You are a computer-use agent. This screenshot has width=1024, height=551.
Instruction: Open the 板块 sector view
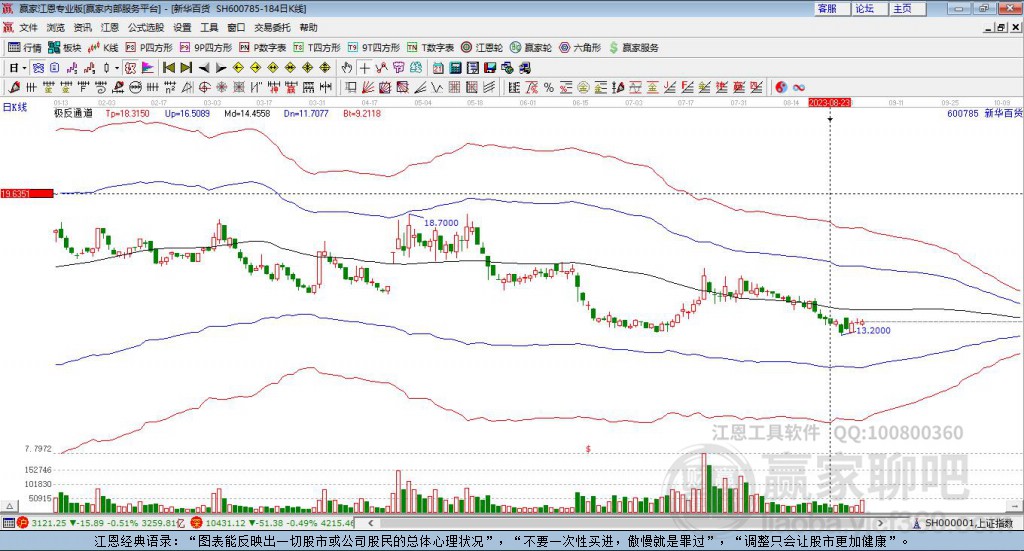tap(64, 48)
